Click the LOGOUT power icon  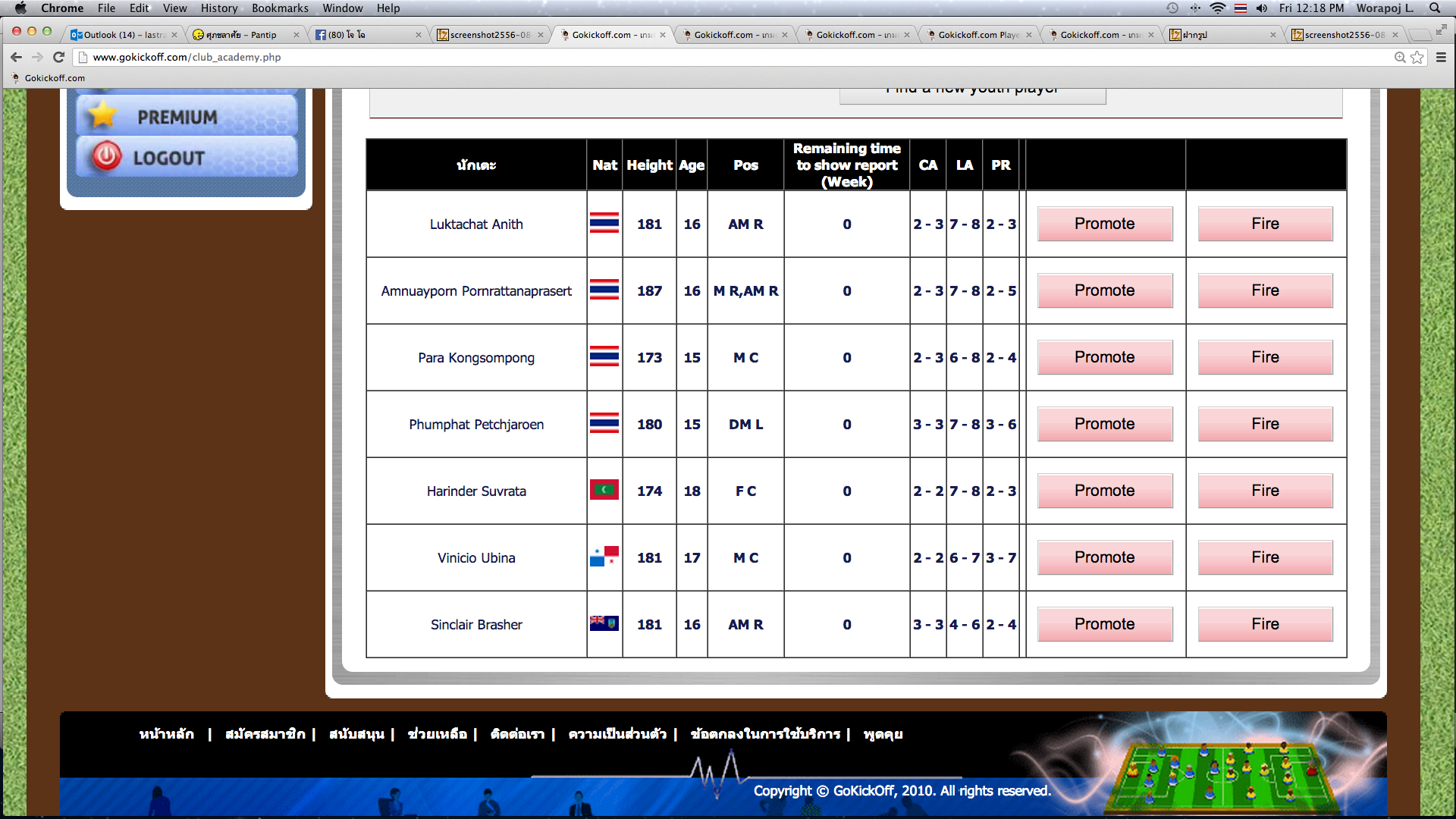click(106, 156)
